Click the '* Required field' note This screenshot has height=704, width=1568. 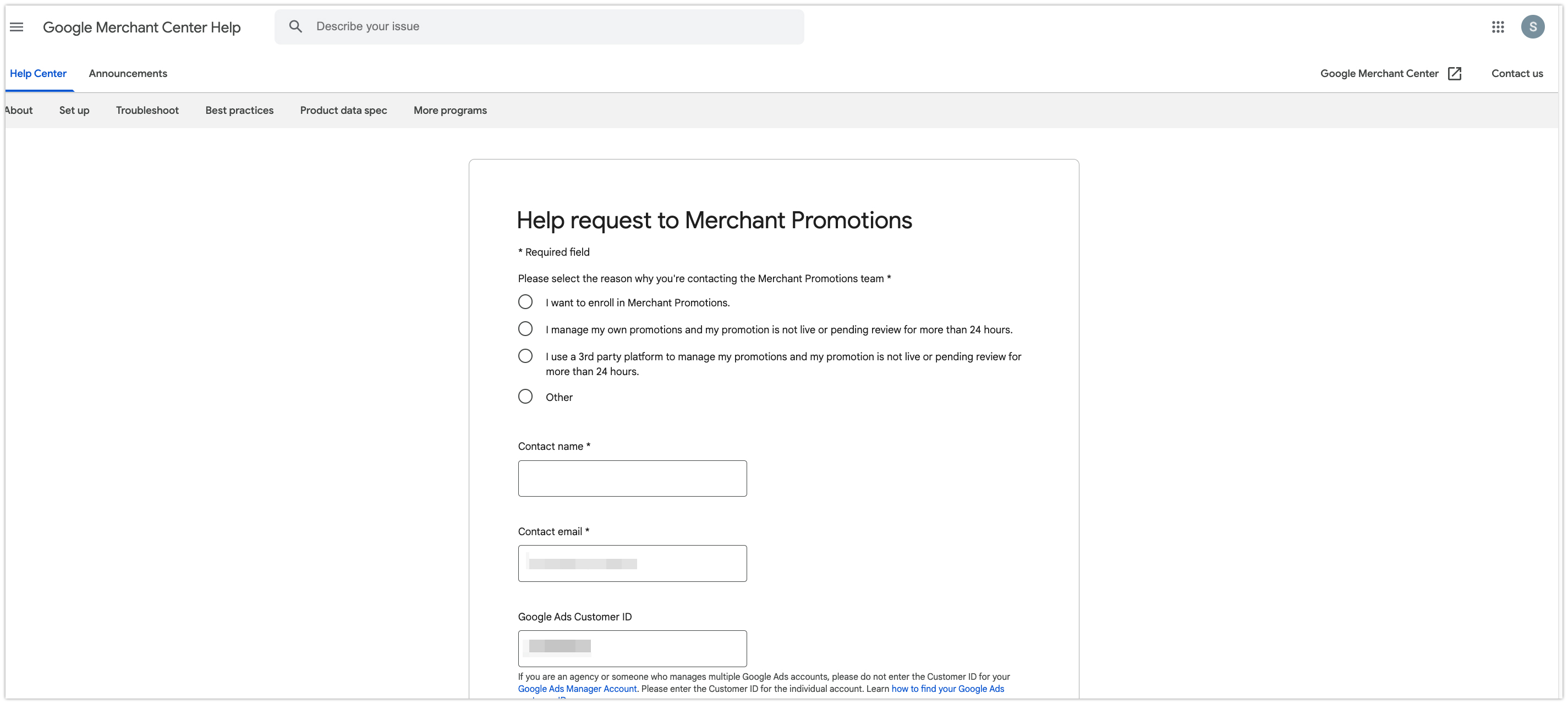click(x=554, y=252)
